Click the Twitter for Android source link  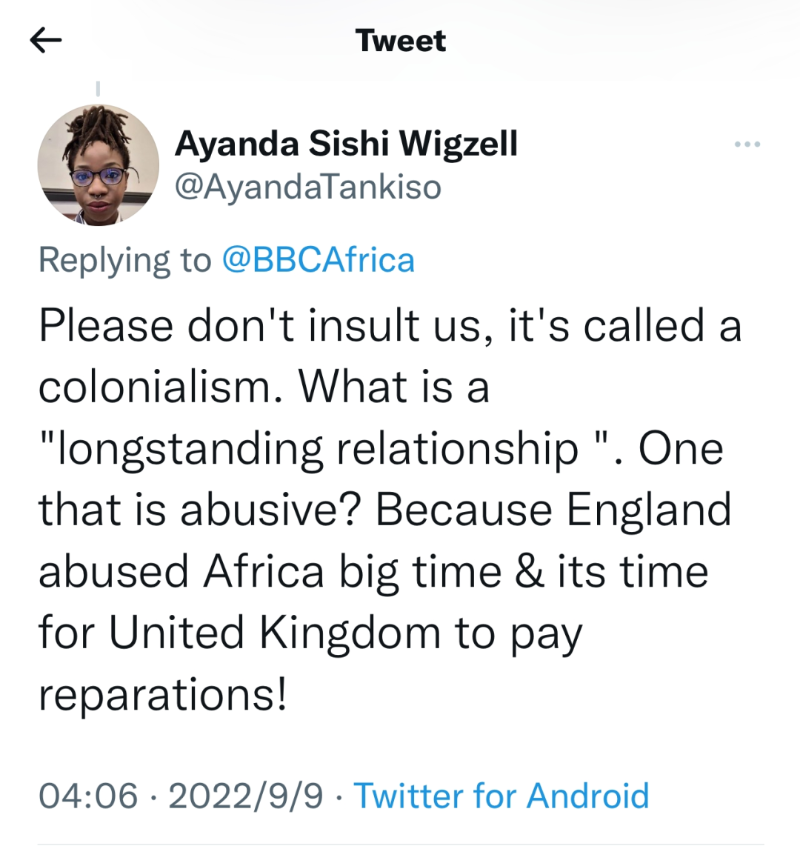pos(502,795)
